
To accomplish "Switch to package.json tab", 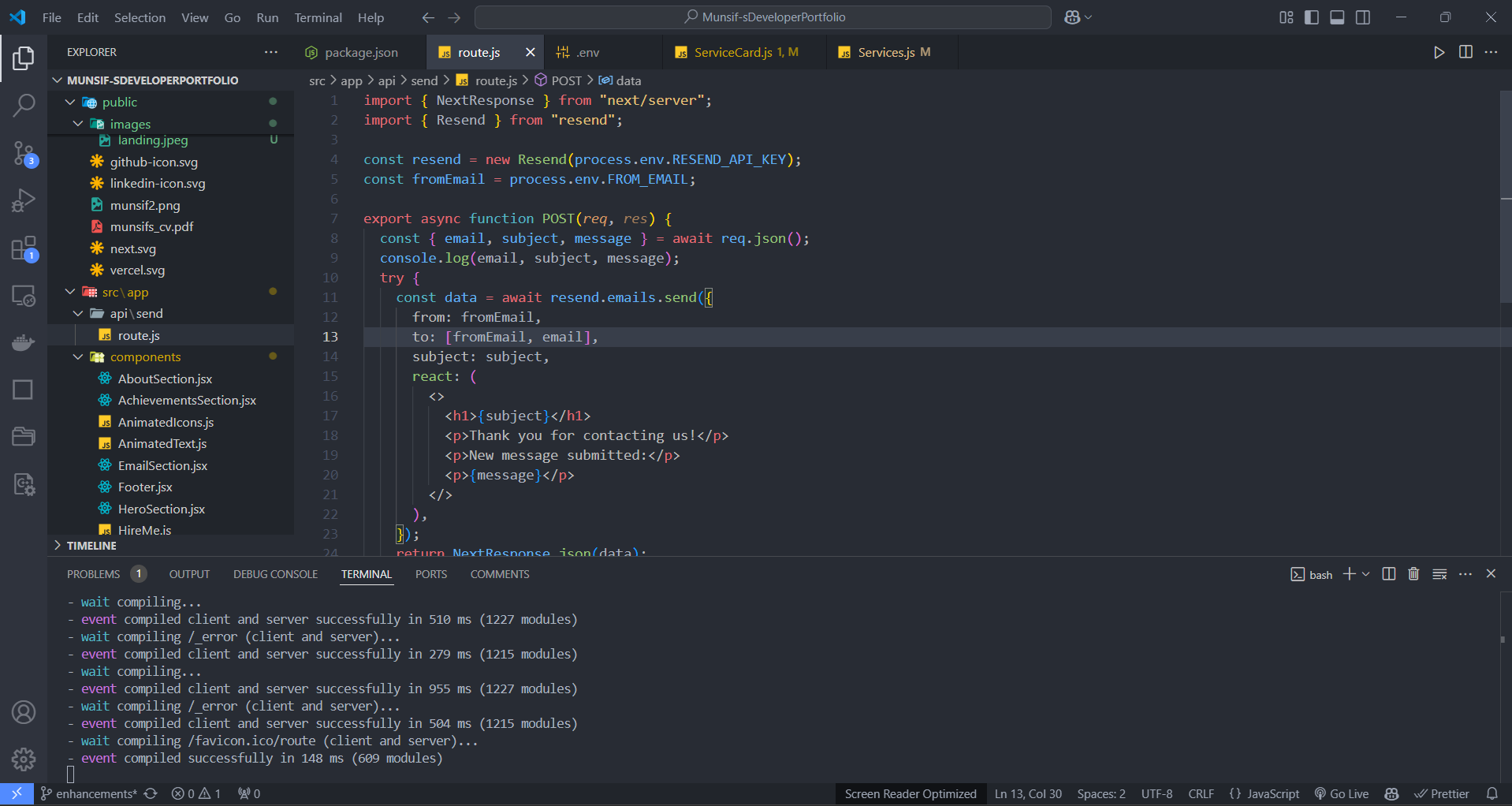I will click(361, 52).
